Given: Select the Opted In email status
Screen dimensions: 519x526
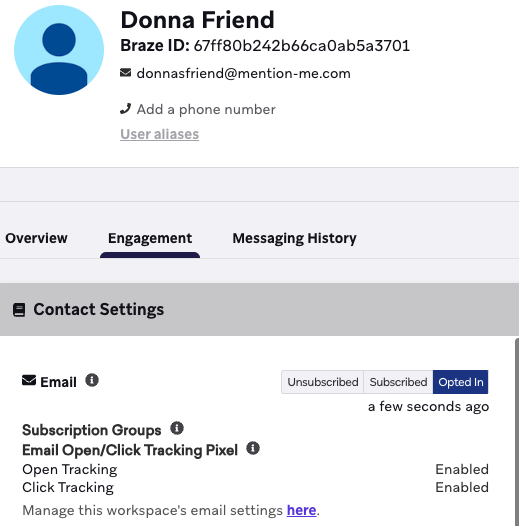Looking at the screenshot, I should [x=461, y=382].
